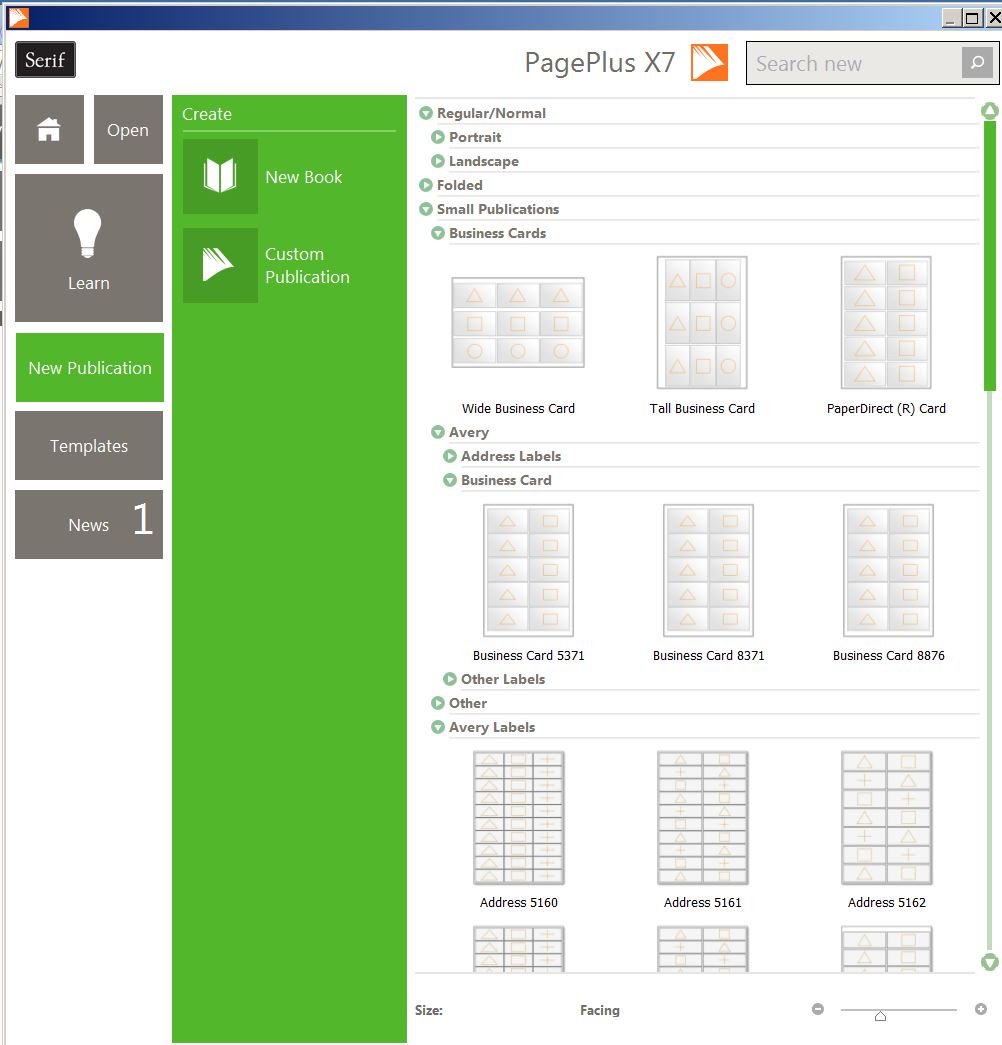The image size is (1002, 1045).
Task: Click the green vertical scrollbar thumb
Action: pyautogui.click(x=990, y=256)
